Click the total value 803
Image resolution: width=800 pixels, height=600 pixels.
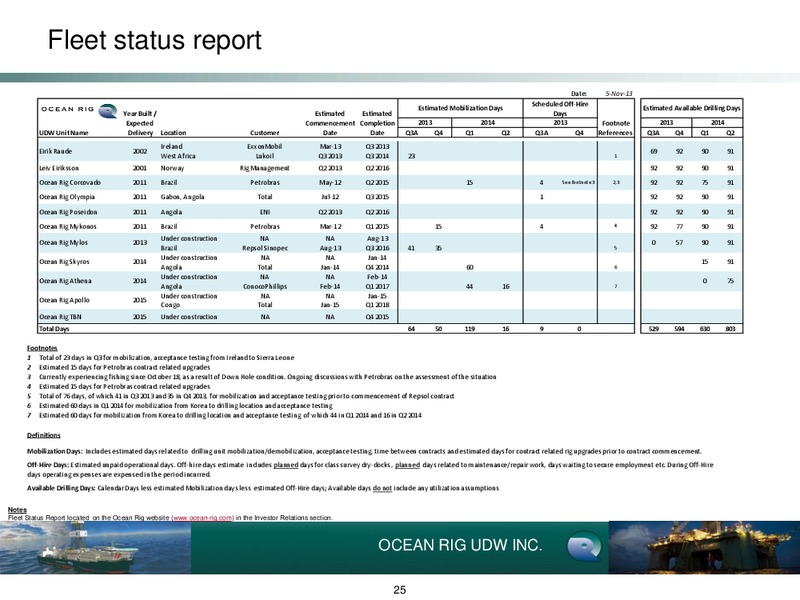click(x=731, y=329)
